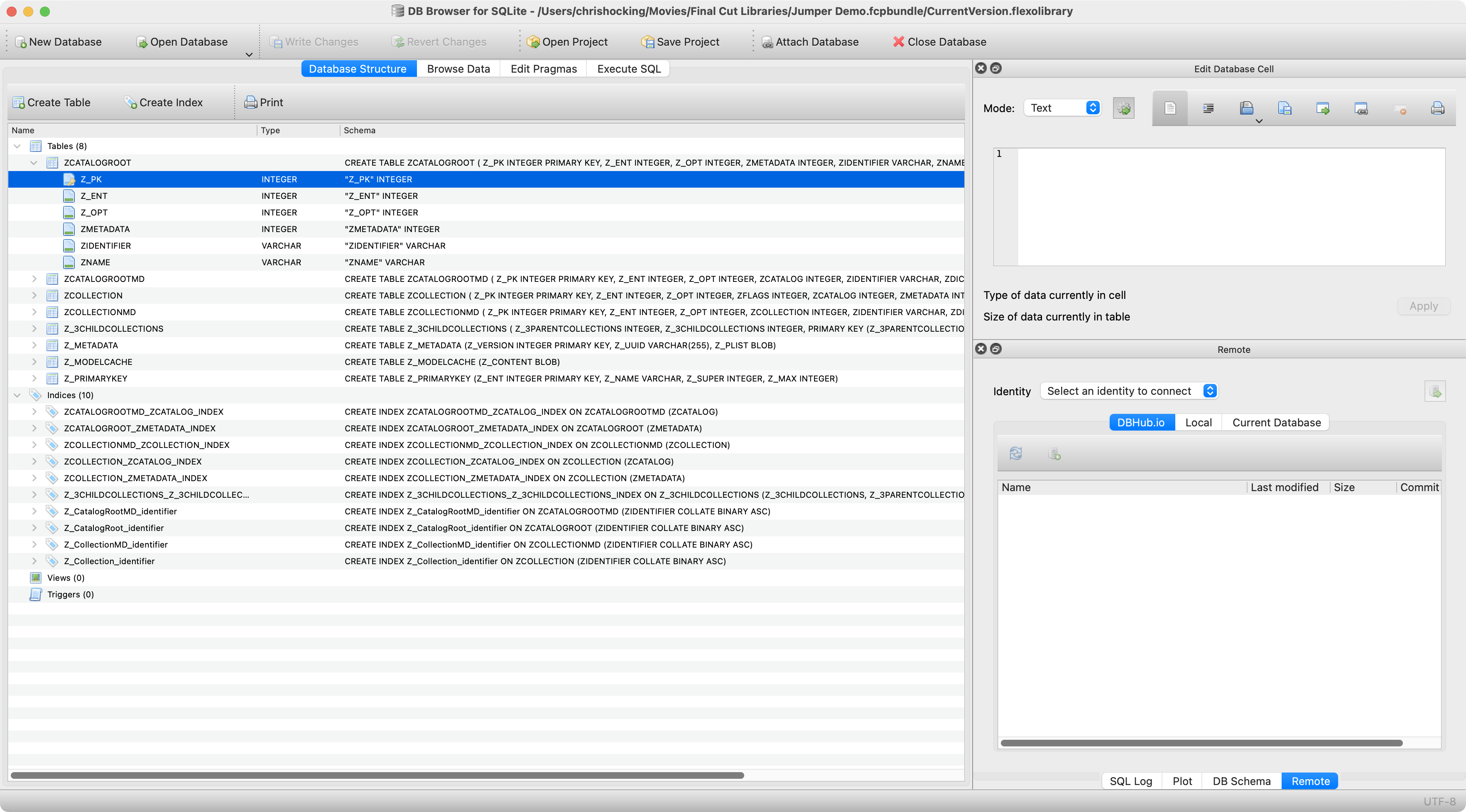Image resolution: width=1466 pixels, height=812 pixels.
Task: Click the Create Table icon
Action: (19, 103)
